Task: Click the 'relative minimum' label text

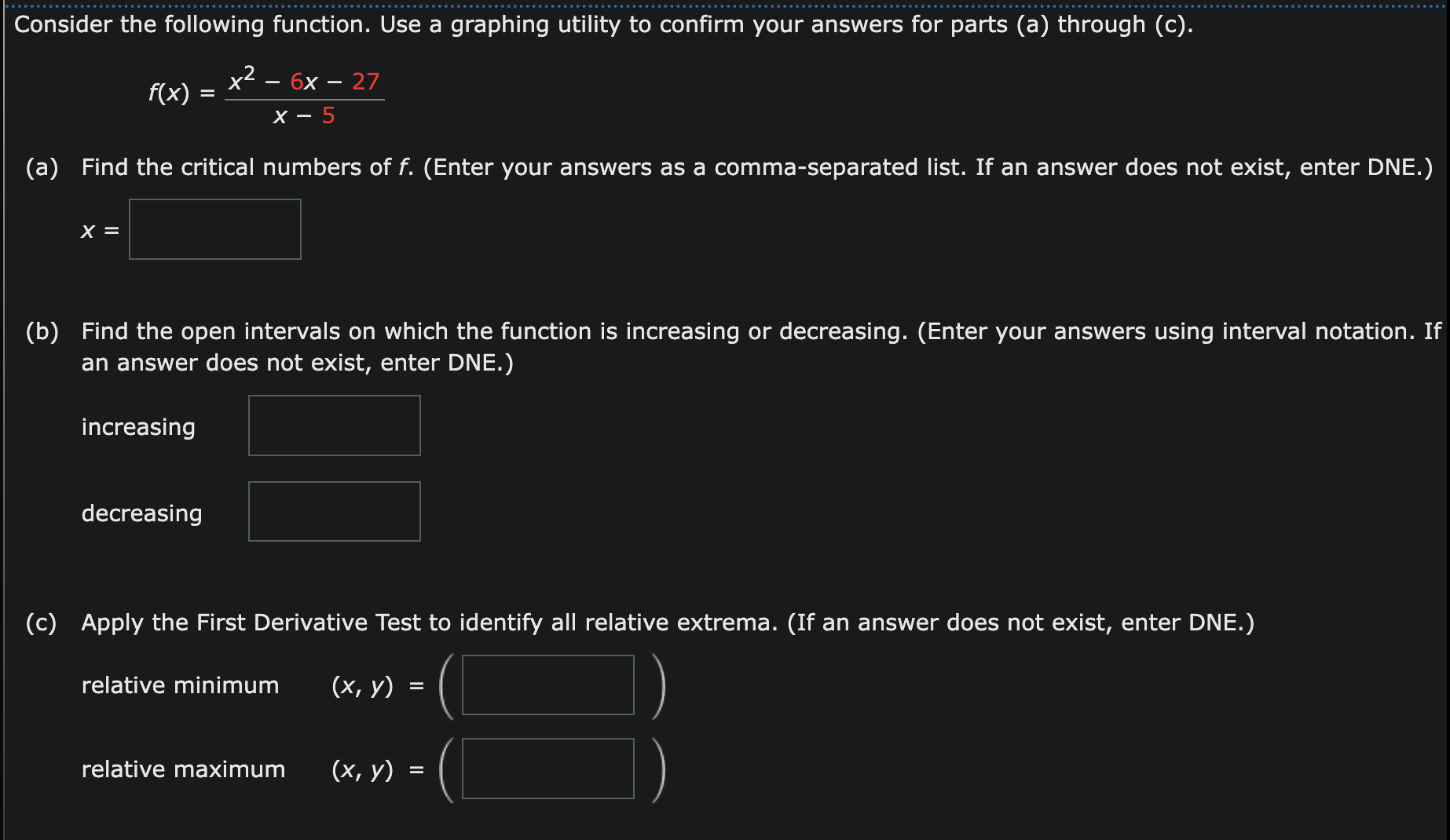Action: pos(180,685)
